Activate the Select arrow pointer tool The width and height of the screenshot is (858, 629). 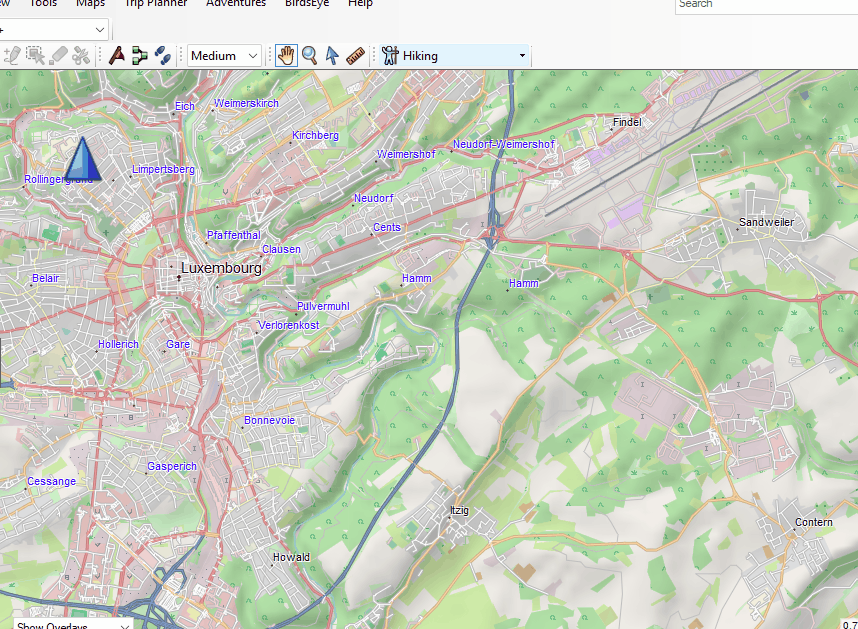332,56
